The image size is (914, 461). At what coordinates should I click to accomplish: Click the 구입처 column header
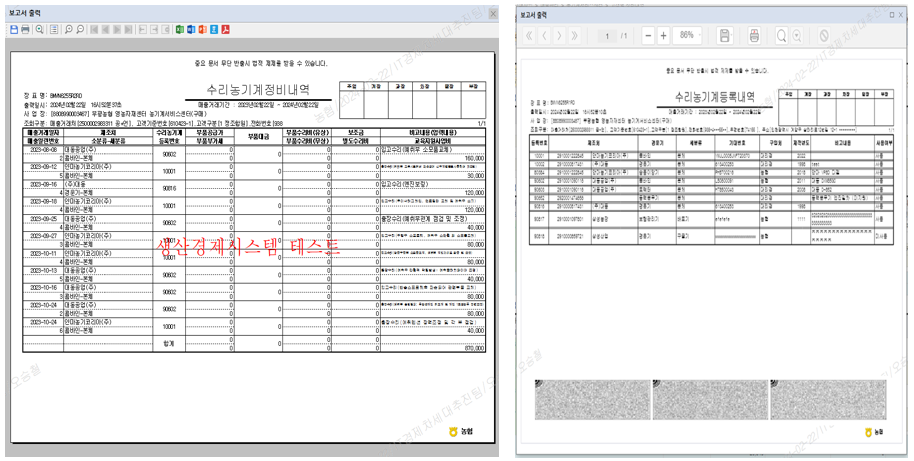pos(775,142)
